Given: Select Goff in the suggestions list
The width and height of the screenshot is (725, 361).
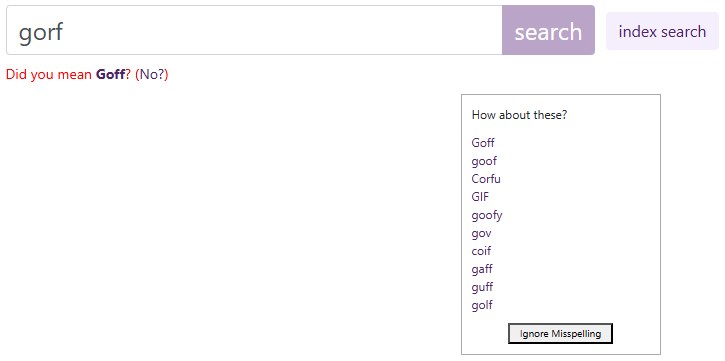Looking at the screenshot, I should tap(483, 143).
